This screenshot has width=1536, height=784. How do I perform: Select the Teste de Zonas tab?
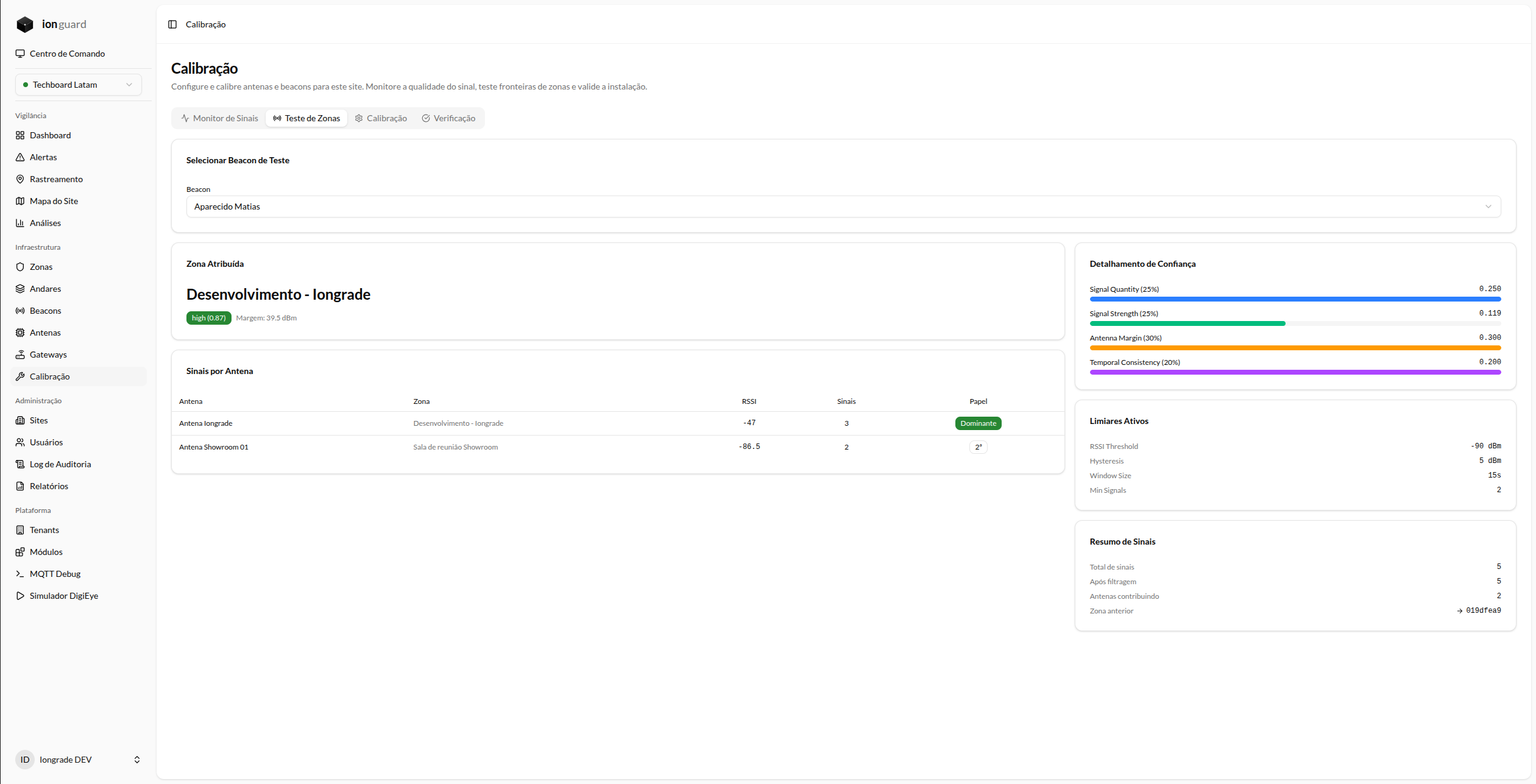(306, 118)
